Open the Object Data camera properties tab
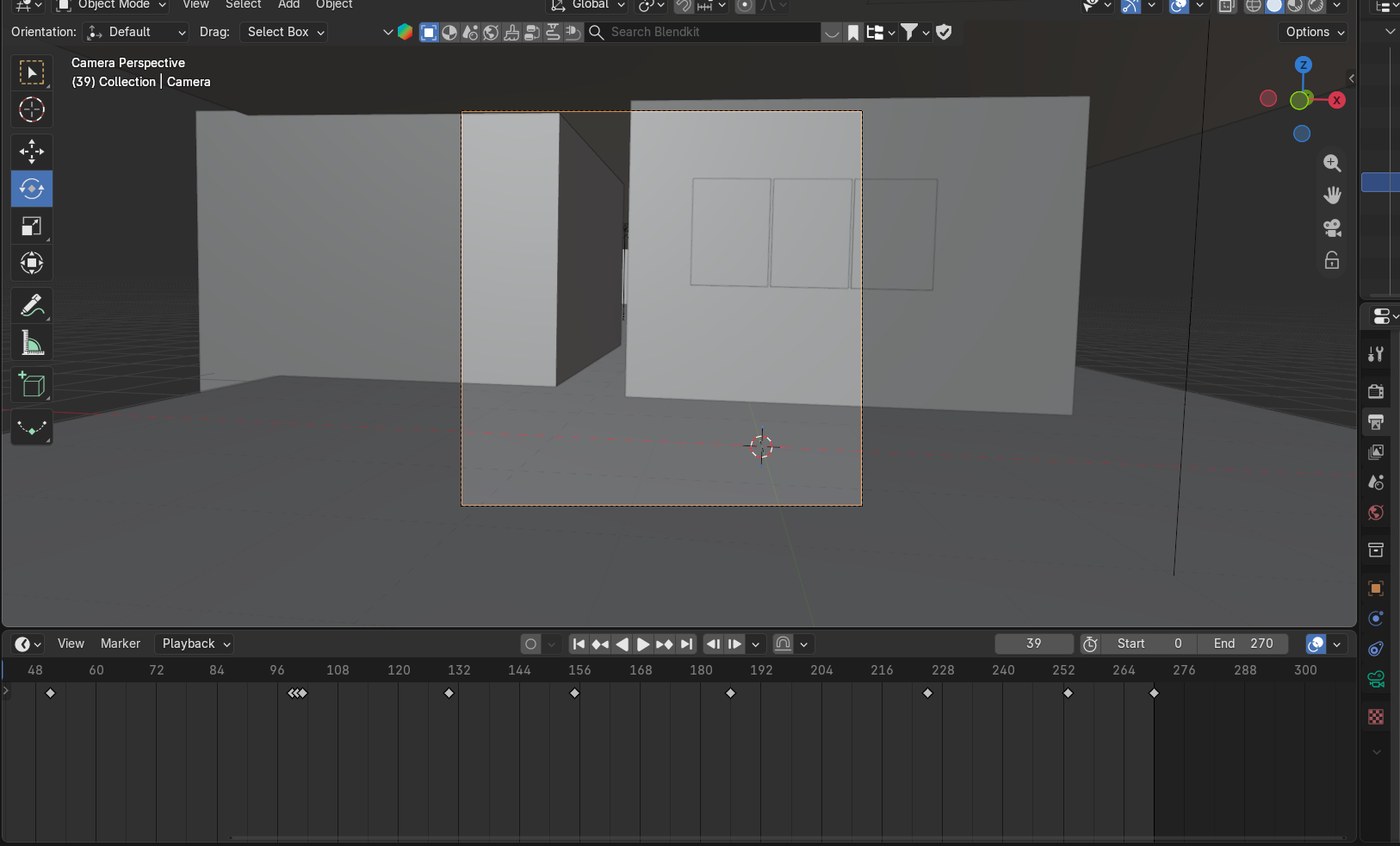Screen dimensions: 1400x846 click(x=1376, y=680)
